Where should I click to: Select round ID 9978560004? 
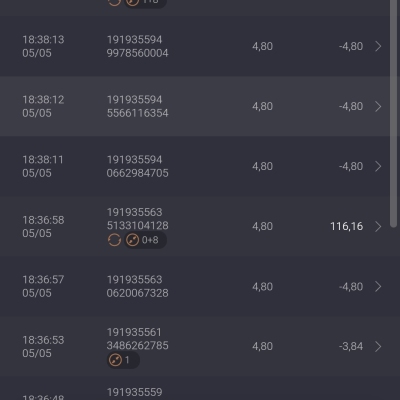tap(137, 53)
